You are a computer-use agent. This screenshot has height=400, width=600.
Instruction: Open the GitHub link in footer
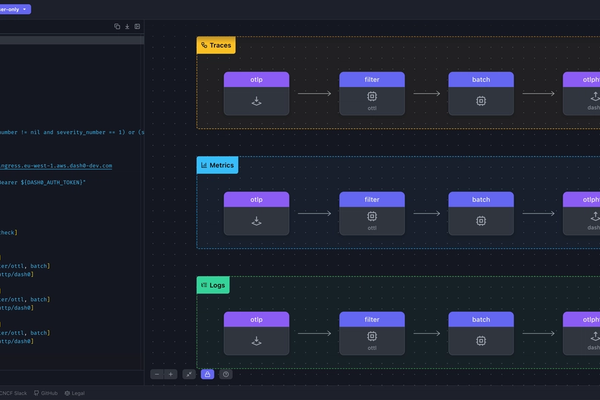[45, 393]
